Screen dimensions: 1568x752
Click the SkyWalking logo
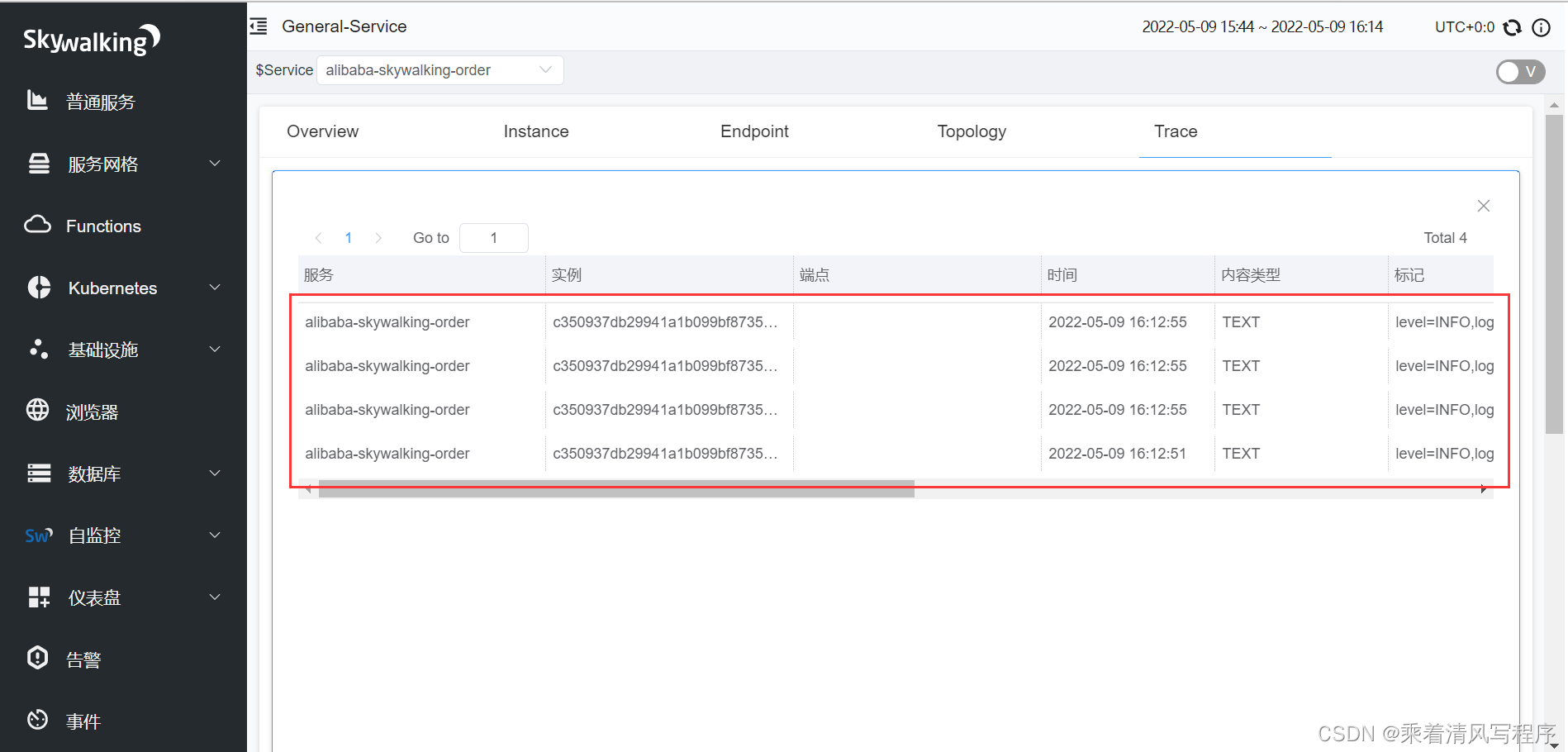91,39
